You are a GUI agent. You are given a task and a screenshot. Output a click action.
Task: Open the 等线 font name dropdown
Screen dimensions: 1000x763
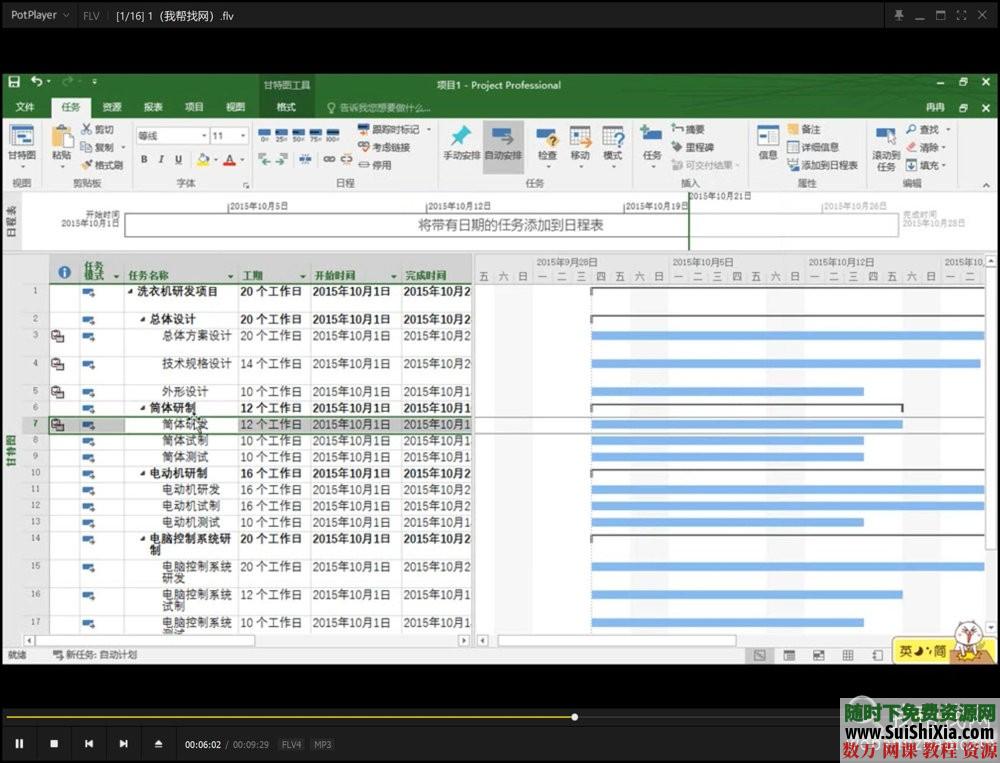point(205,134)
